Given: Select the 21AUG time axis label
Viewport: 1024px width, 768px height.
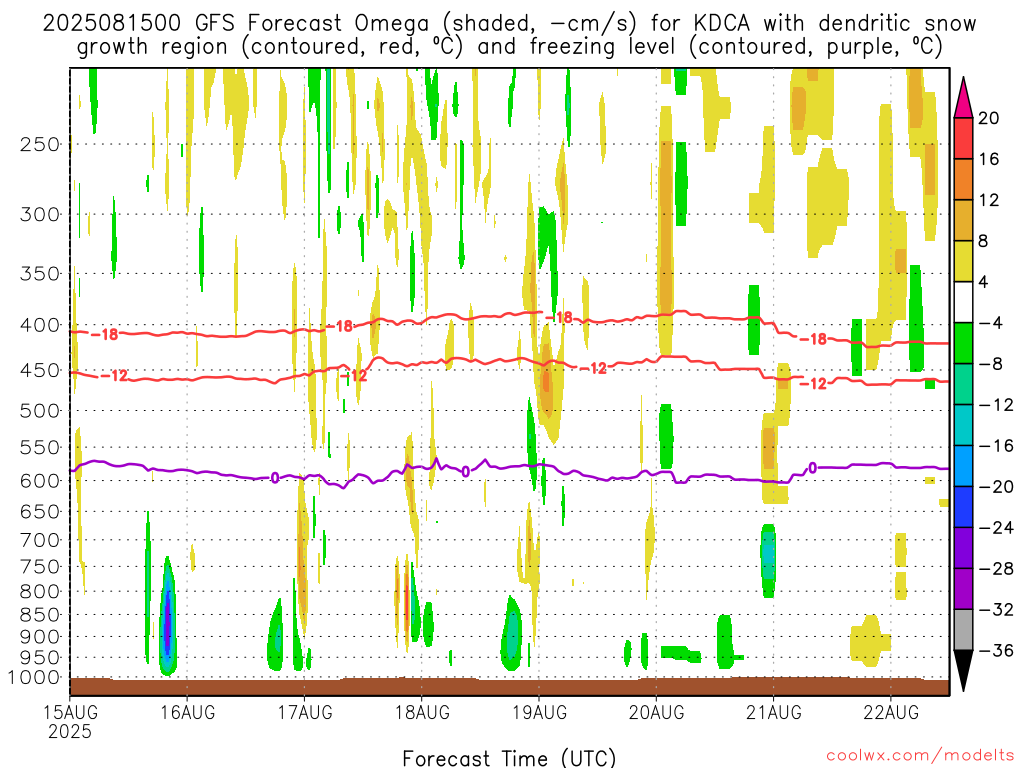Looking at the screenshot, I should click(x=774, y=712).
